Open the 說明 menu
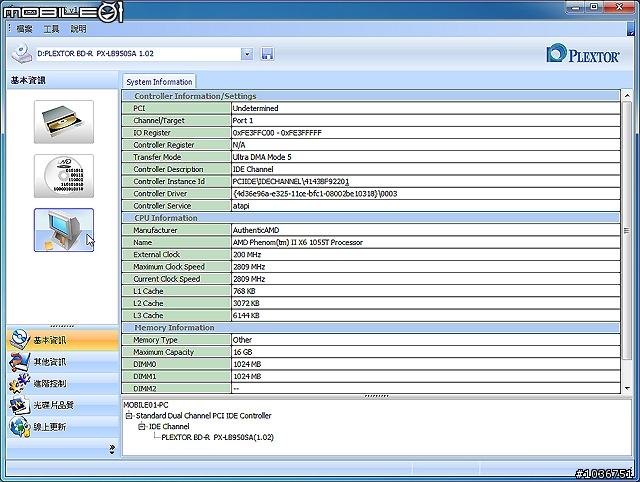The height and width of the screenshot is (482, 640). (x=78, y=29)
